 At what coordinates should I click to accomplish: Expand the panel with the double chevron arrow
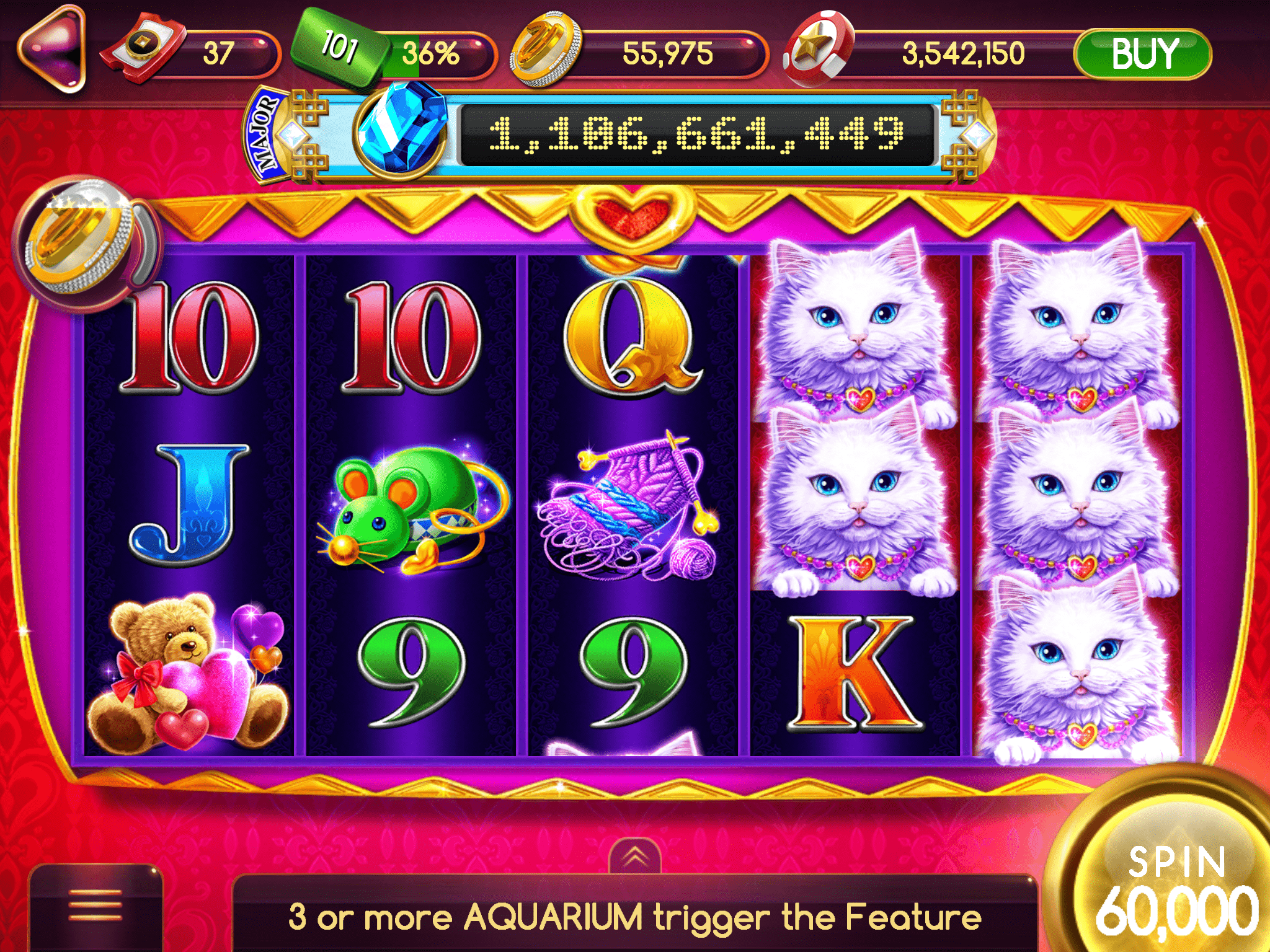(x=635, y=857)
